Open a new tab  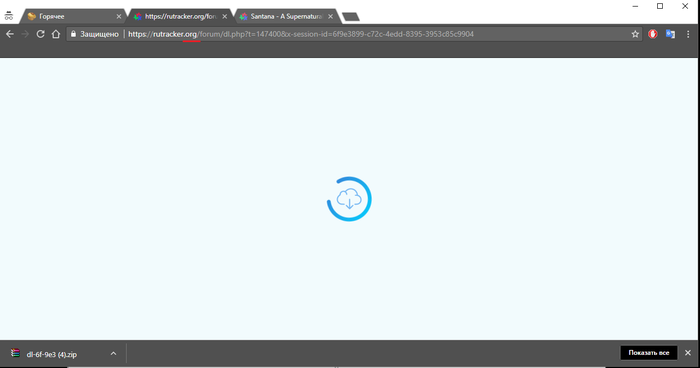(351, 17)
